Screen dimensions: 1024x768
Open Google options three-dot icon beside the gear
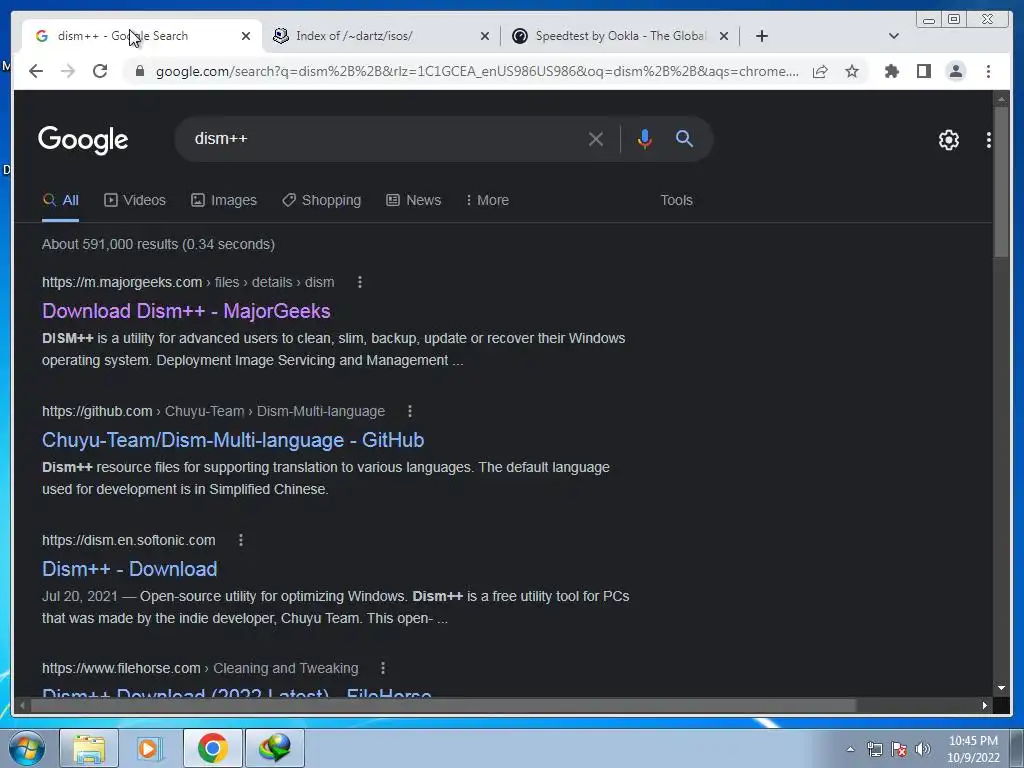tap(988, 140)
